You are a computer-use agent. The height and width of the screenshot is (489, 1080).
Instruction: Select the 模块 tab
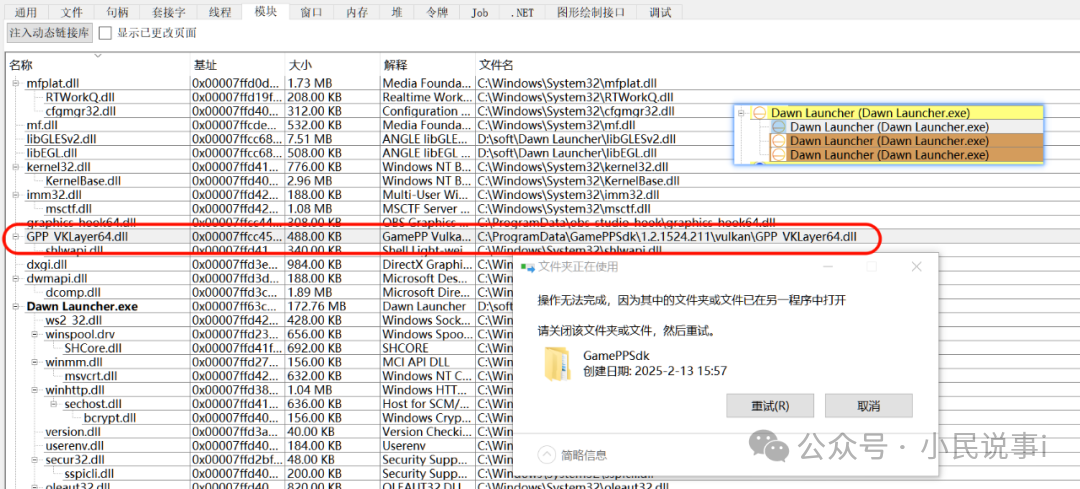(265, 11)
